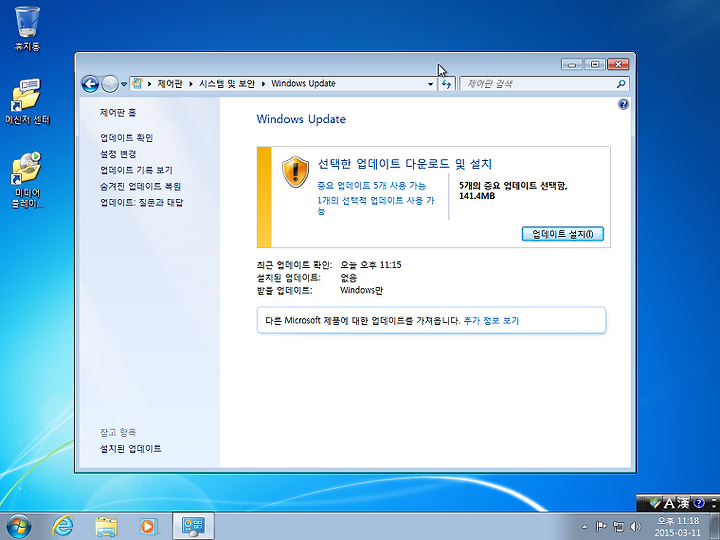Screen dimensions: 720x540
Task: Open 설치된 업데이트 at sidebar bottom
Action: (x=131, y=449)
